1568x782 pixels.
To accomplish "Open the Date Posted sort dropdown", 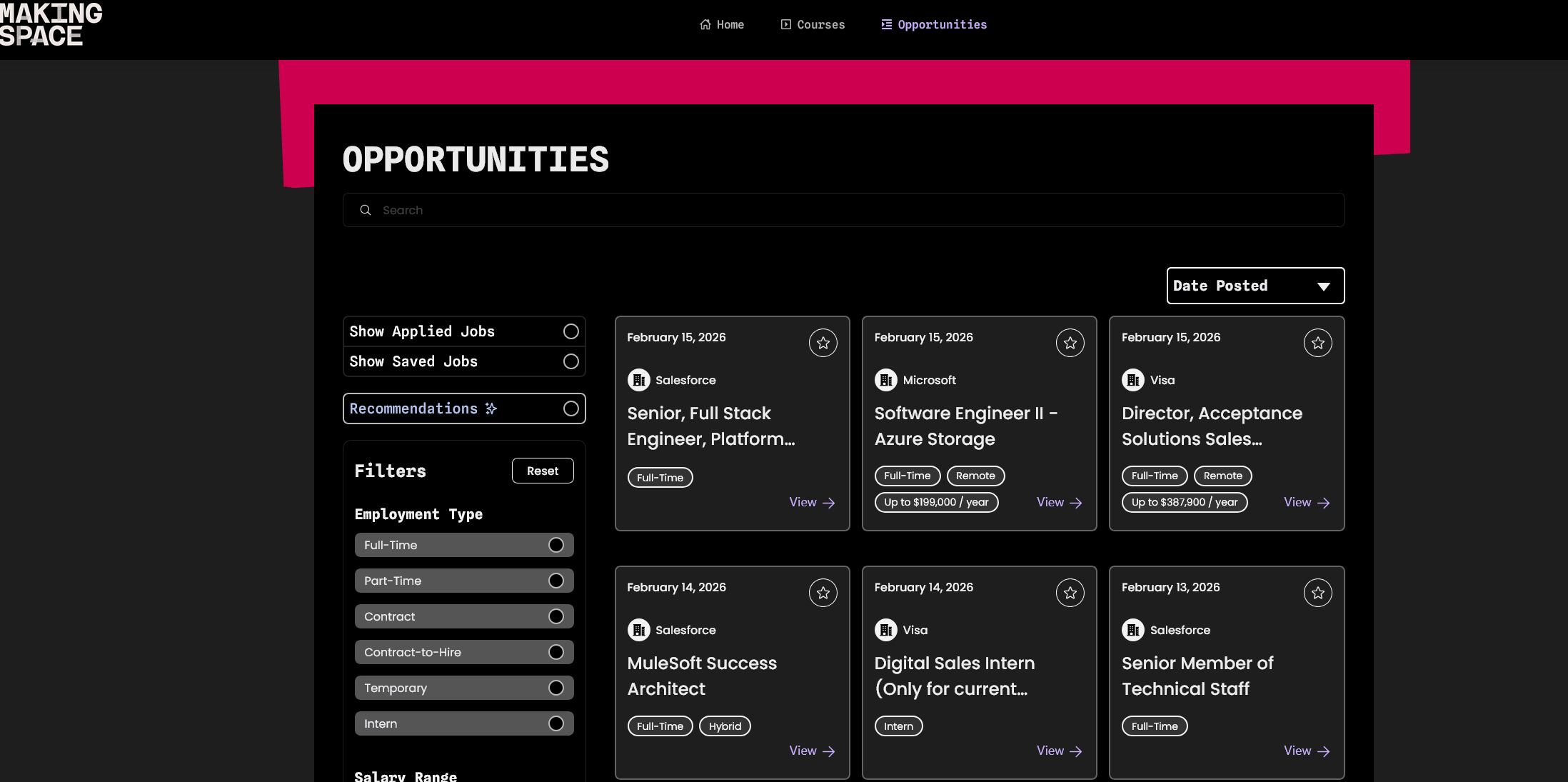I will tap(1255, 286).
